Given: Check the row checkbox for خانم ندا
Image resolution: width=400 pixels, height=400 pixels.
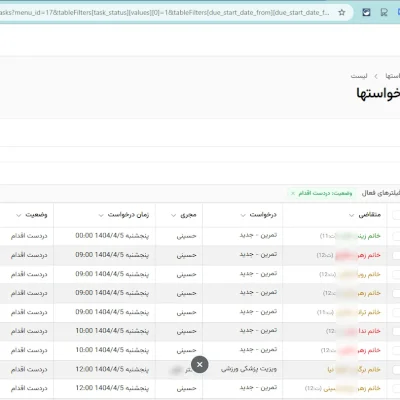Looking at the screenshot, I should [396, 331].
